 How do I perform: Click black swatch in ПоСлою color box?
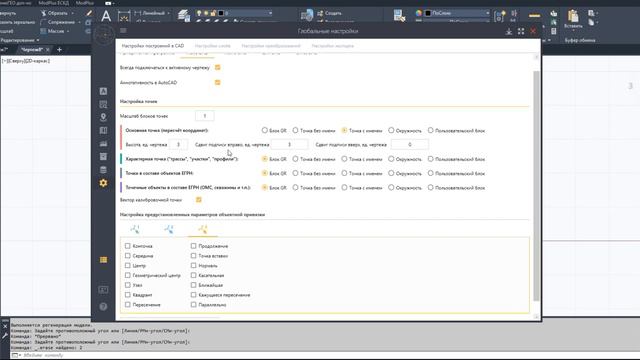click(x=428, y=13)
